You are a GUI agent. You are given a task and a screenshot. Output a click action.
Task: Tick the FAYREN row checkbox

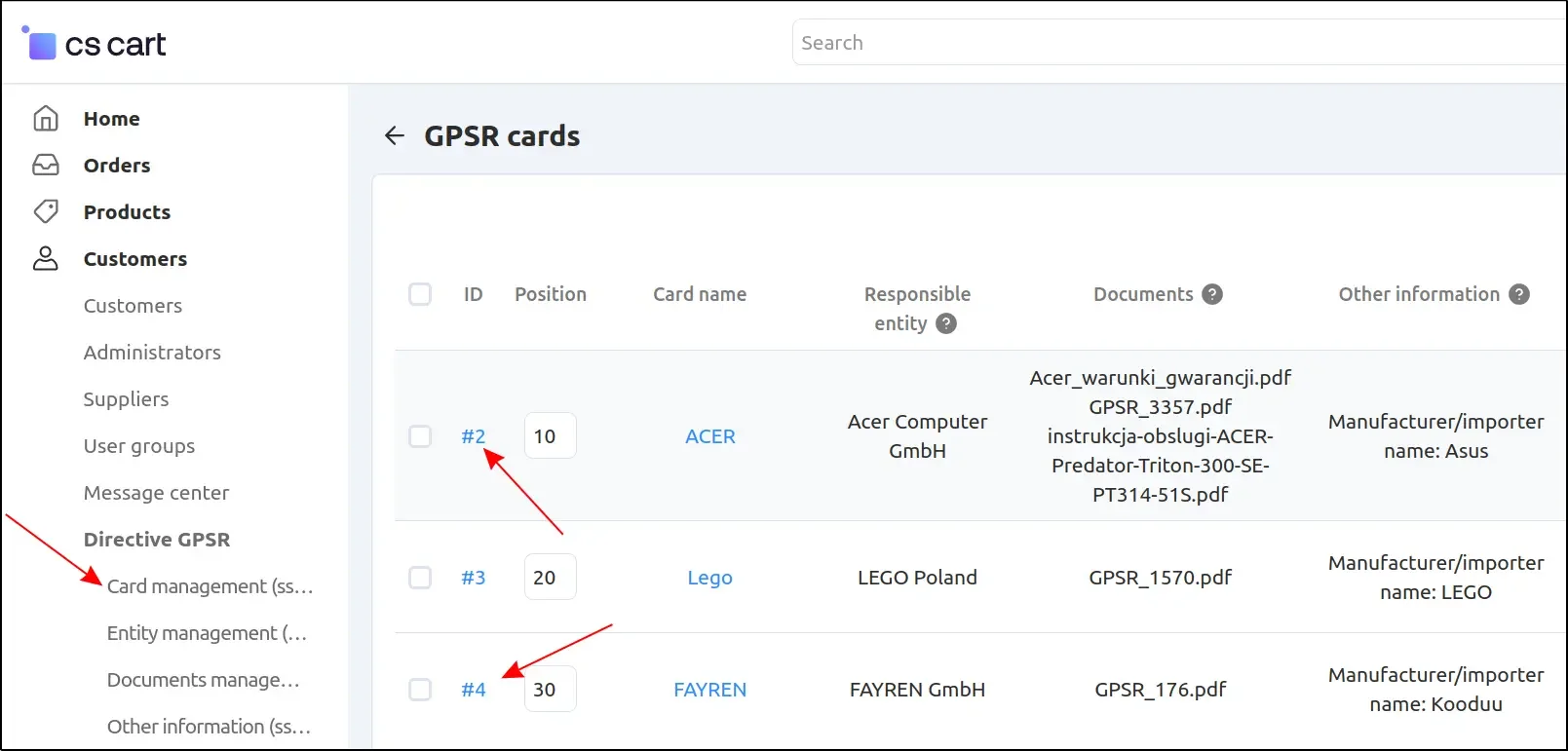420,690
